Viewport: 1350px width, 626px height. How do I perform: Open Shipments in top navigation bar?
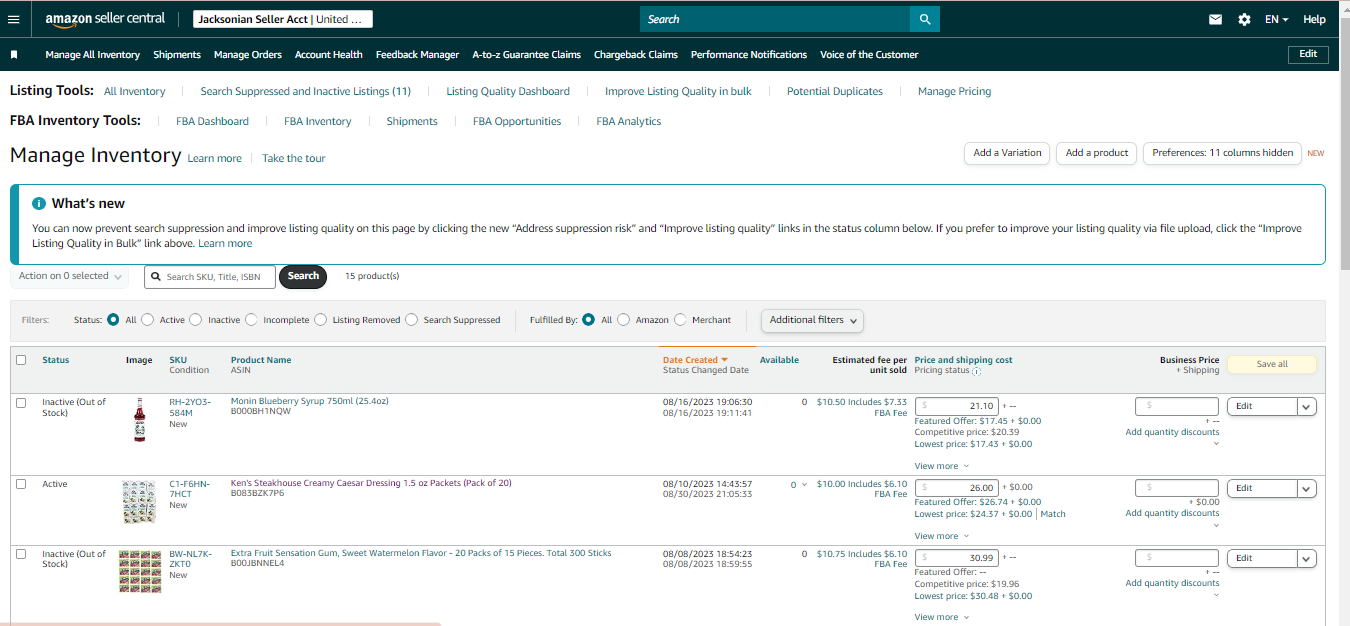(x=177, y=55)
